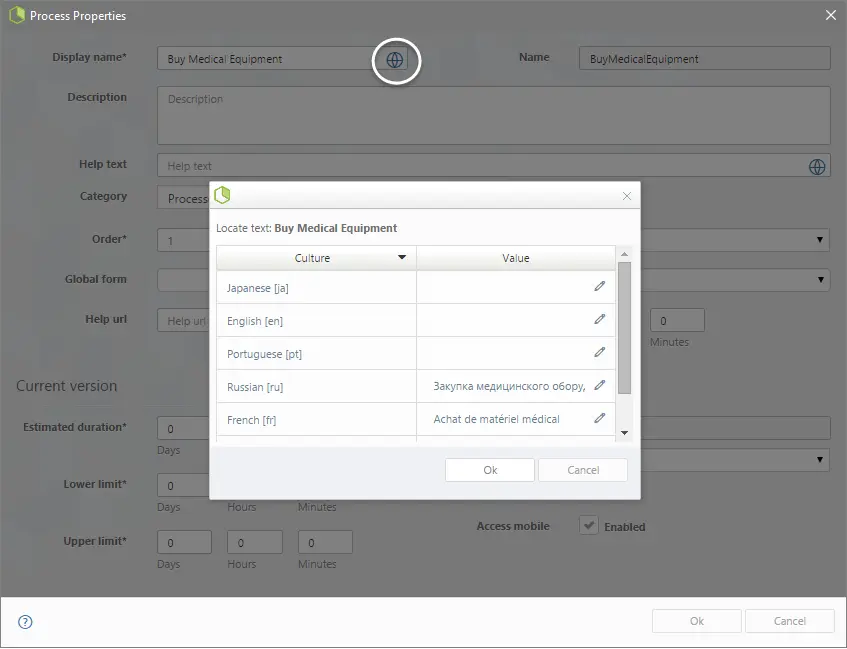
Task: Open the Global form dropdown arrow
Action: click(x=820, y=280)
